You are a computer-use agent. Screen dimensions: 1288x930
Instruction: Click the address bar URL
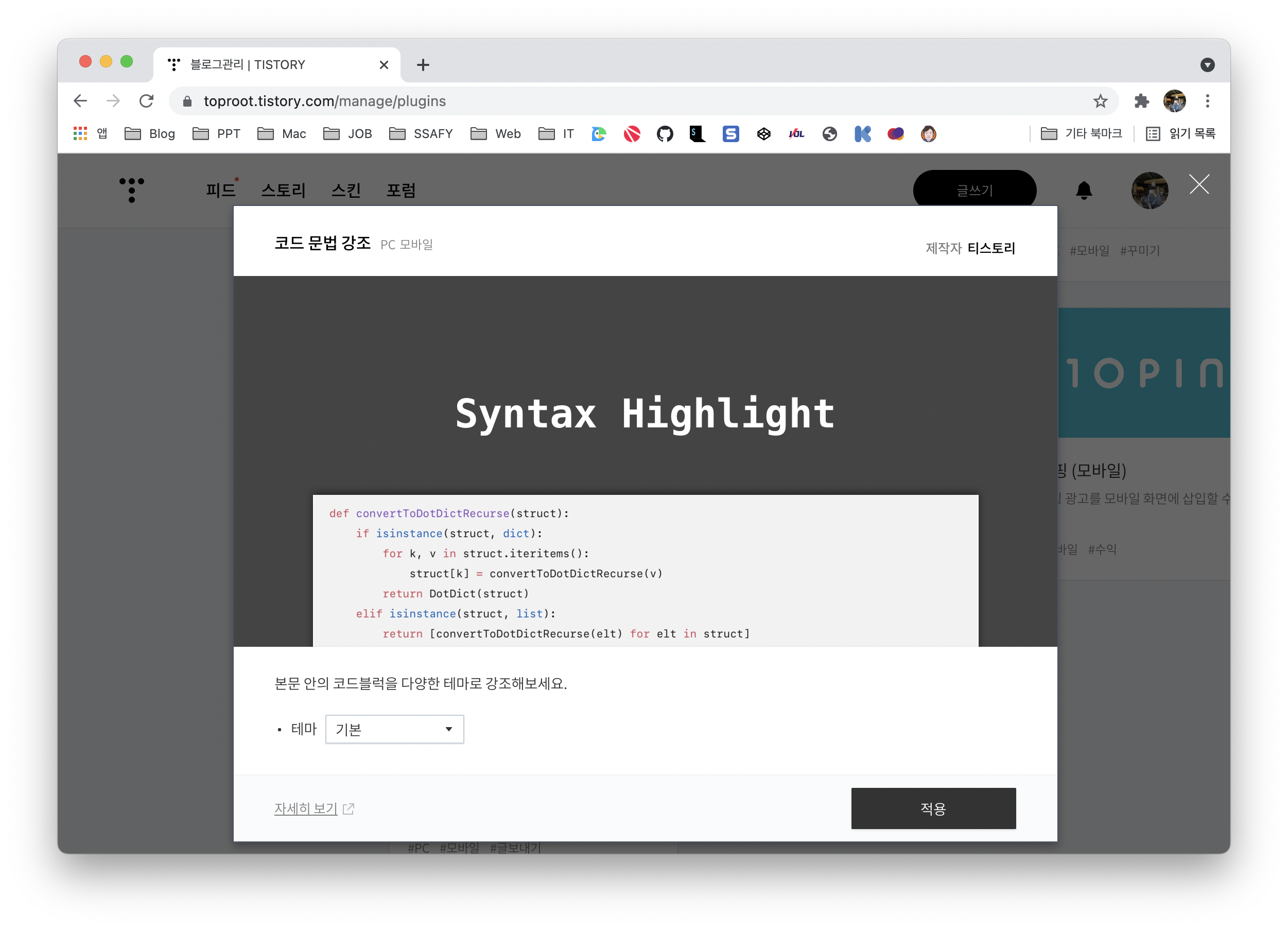[x=325, y=101]
